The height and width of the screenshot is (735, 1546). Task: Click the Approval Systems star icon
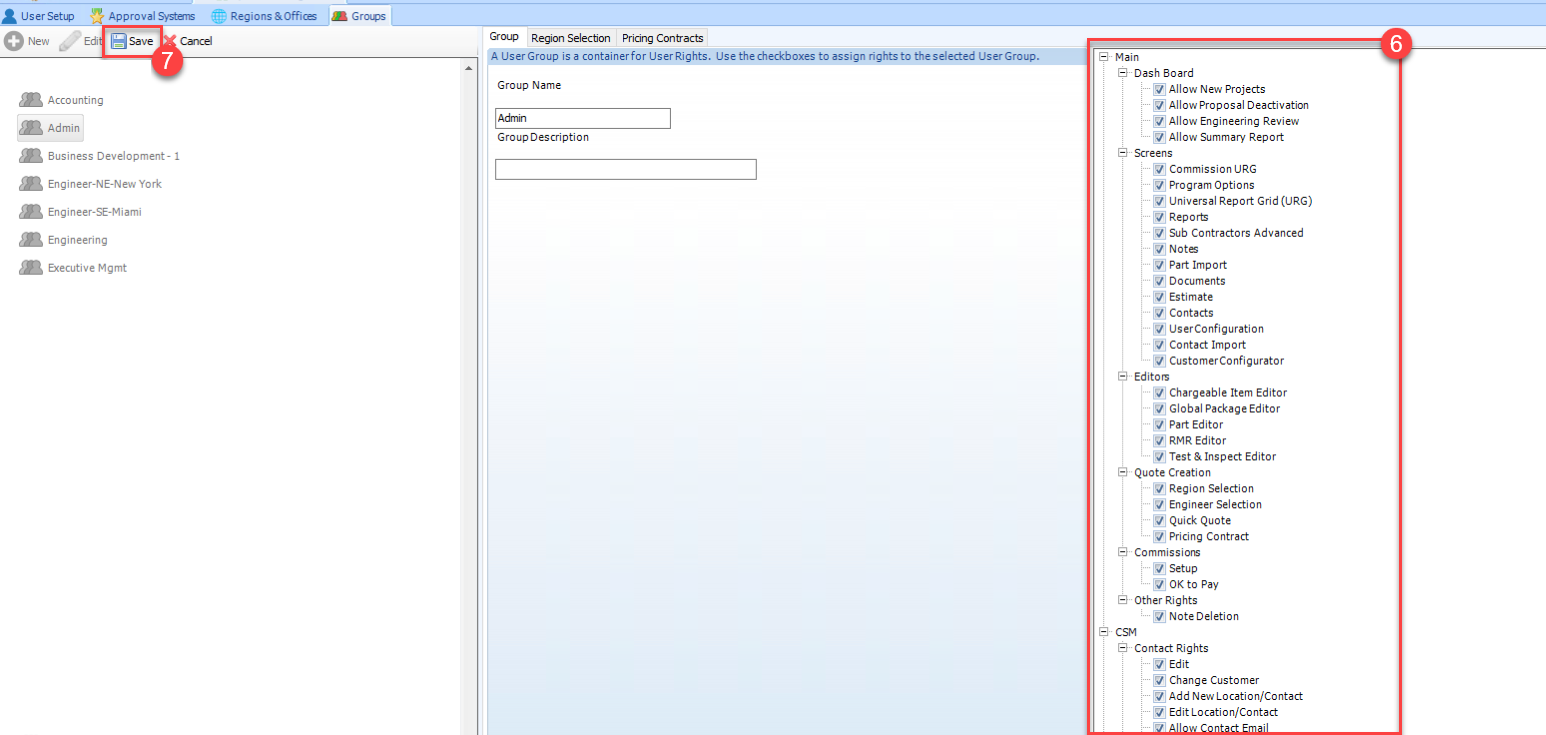(x=97, y=16)
